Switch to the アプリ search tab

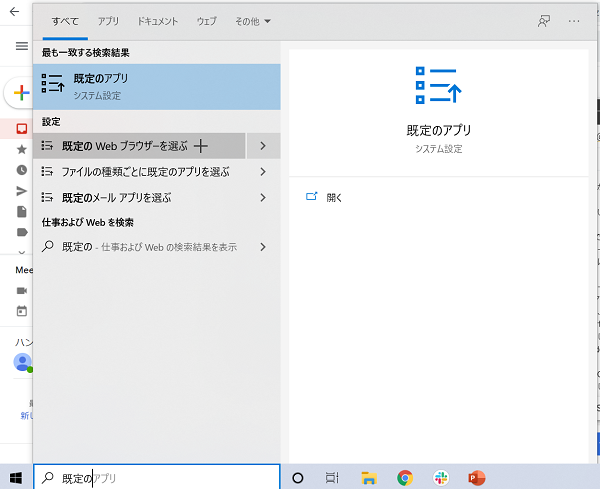pos(107,20)
